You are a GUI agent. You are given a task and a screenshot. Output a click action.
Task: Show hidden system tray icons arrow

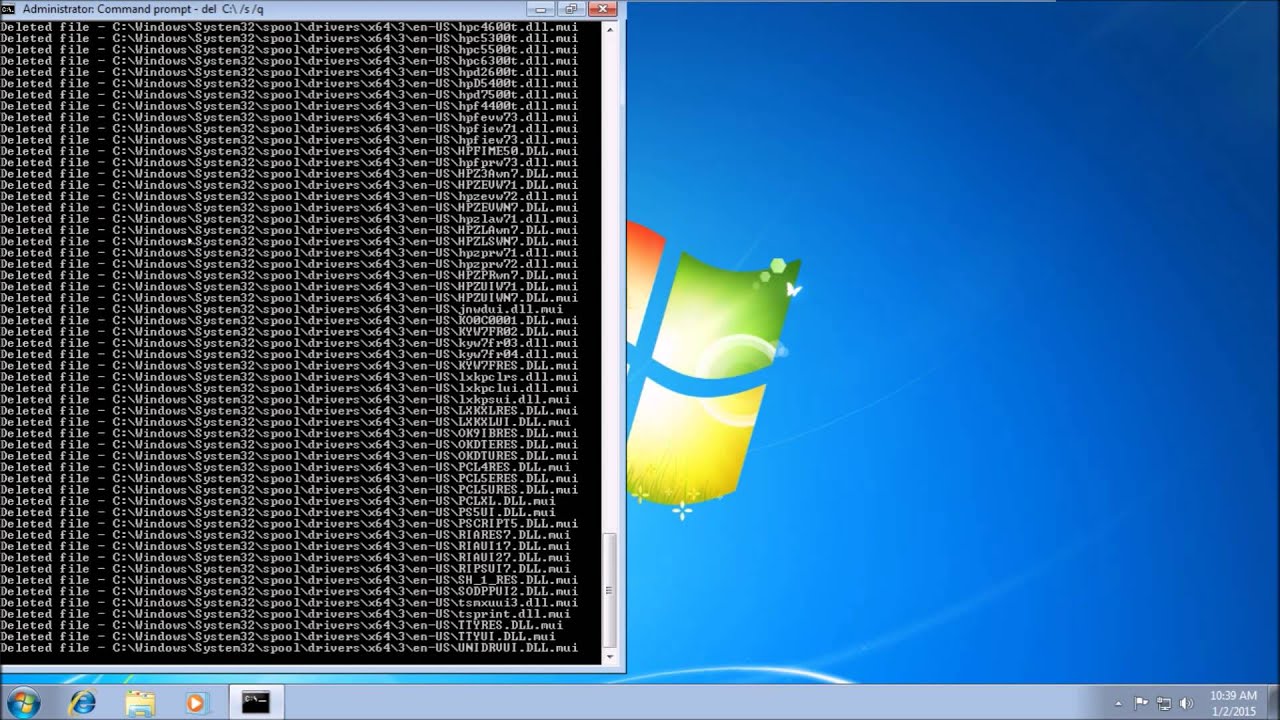(x=1119, y=703)
